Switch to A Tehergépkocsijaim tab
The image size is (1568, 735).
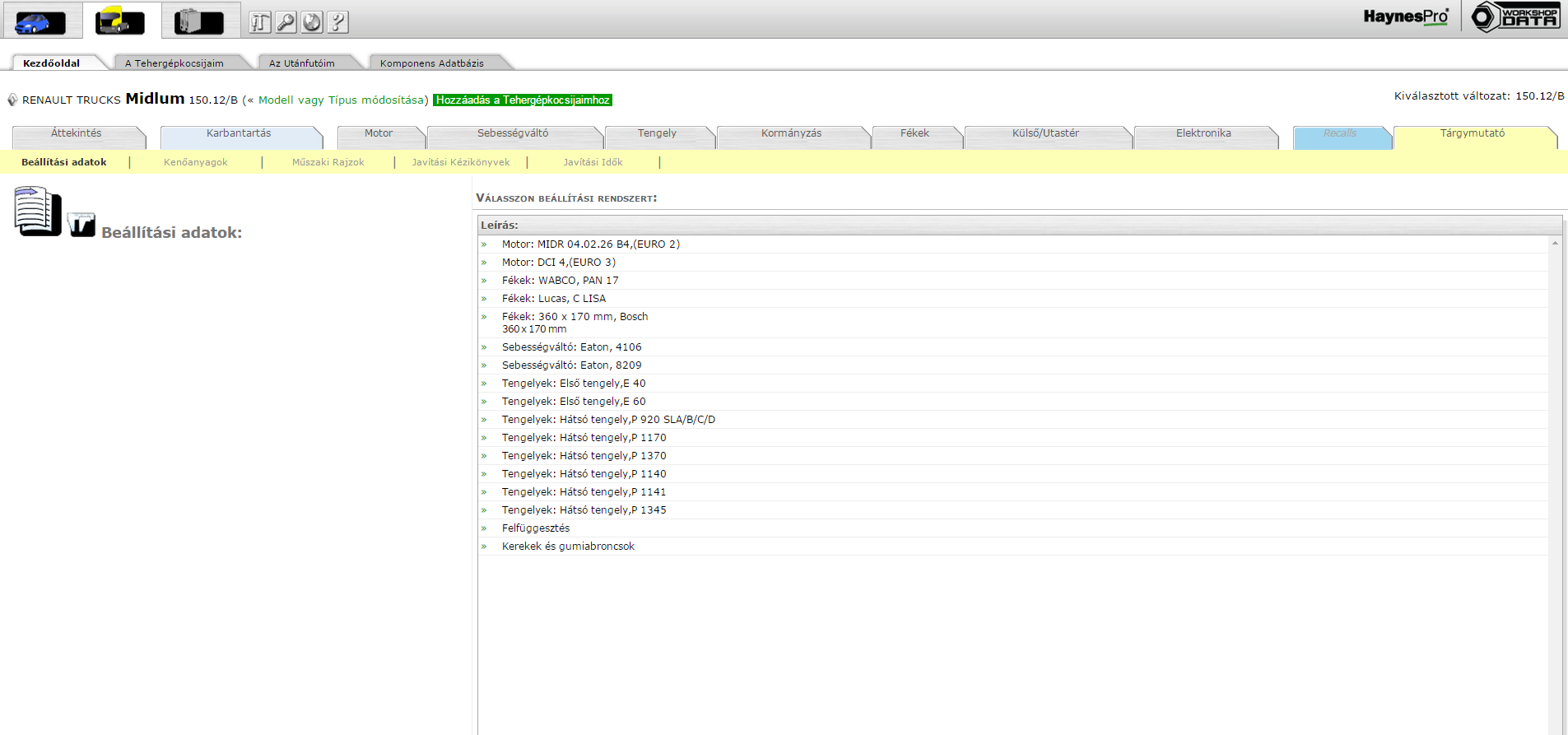tap(174, 63)
